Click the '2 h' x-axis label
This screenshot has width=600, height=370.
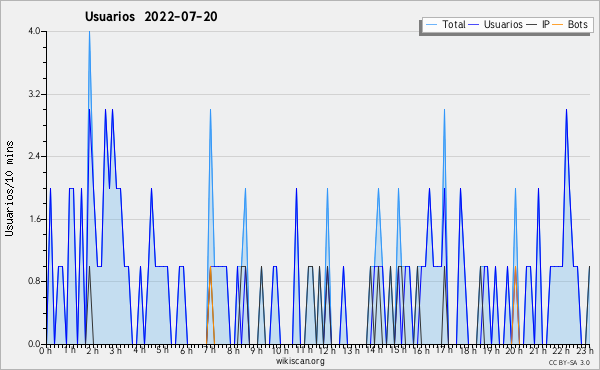click(x=92, y=350)
